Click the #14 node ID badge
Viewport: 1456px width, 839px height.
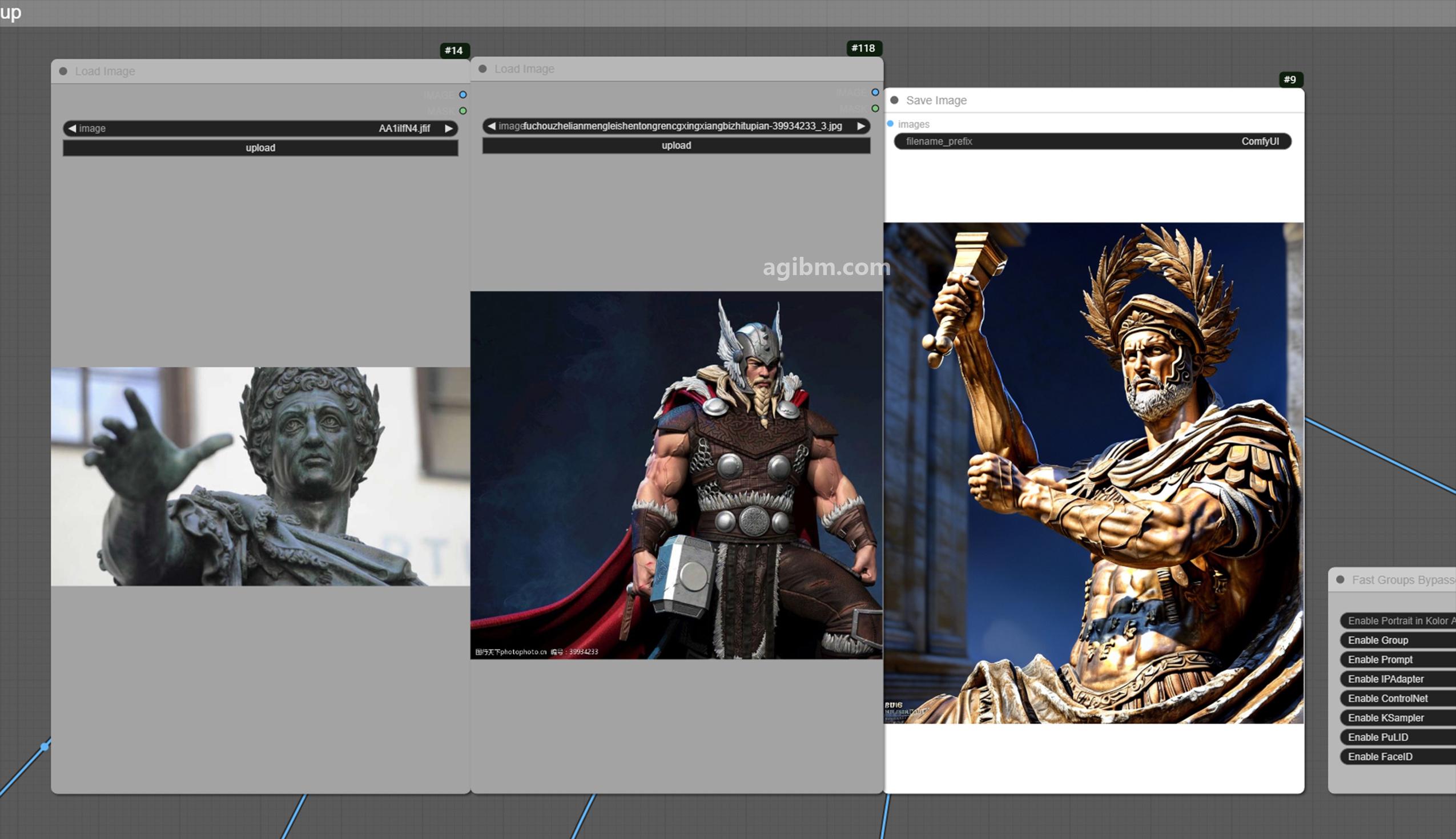click(x=454, y=51)
